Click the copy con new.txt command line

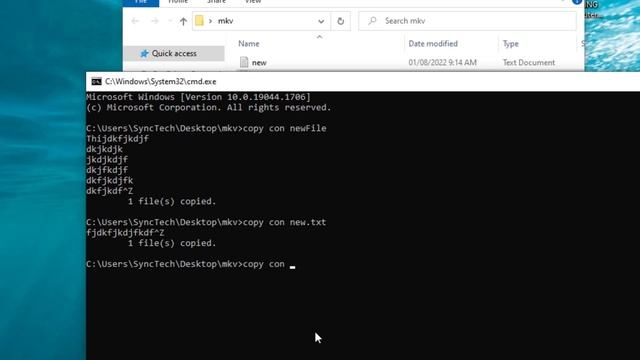coord(206,222)
